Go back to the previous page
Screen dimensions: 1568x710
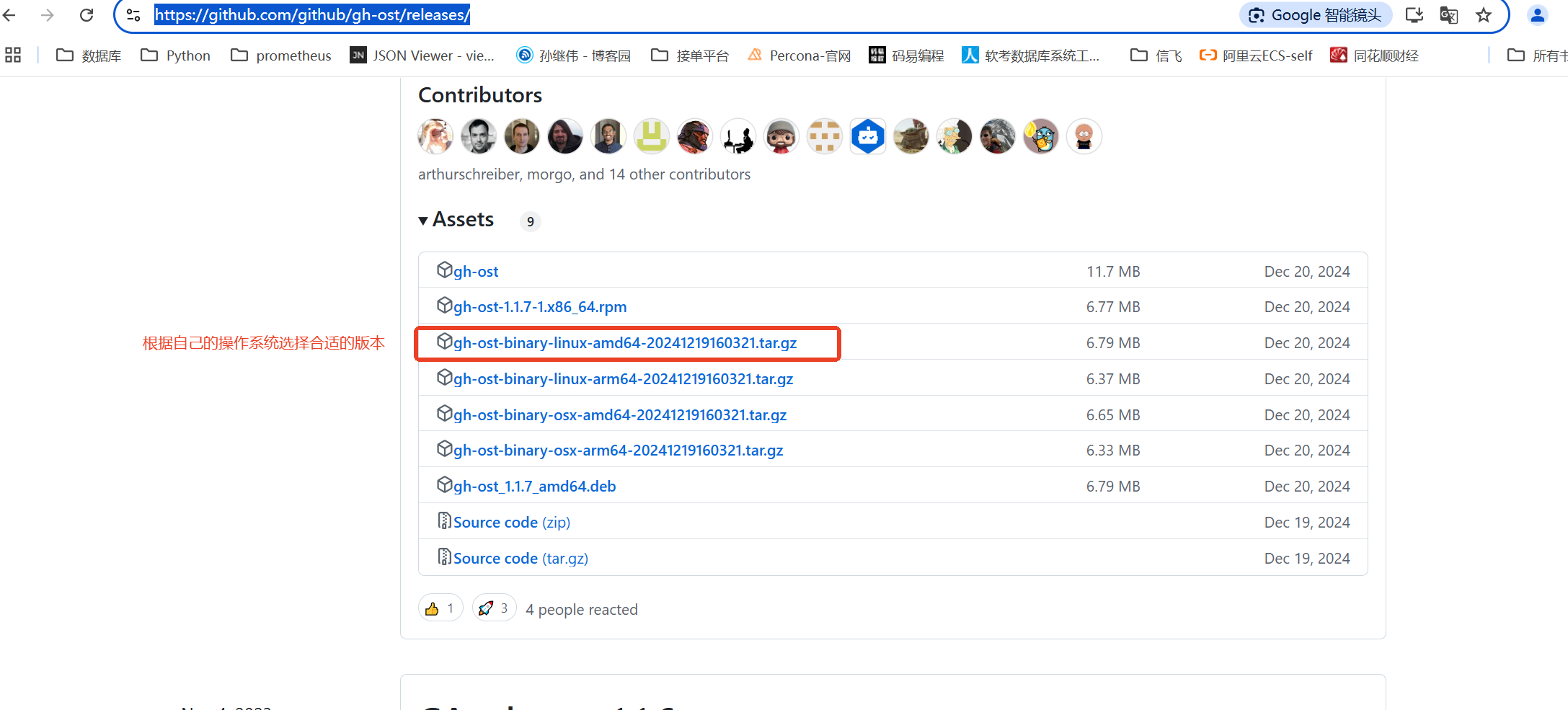click(9, 15)
